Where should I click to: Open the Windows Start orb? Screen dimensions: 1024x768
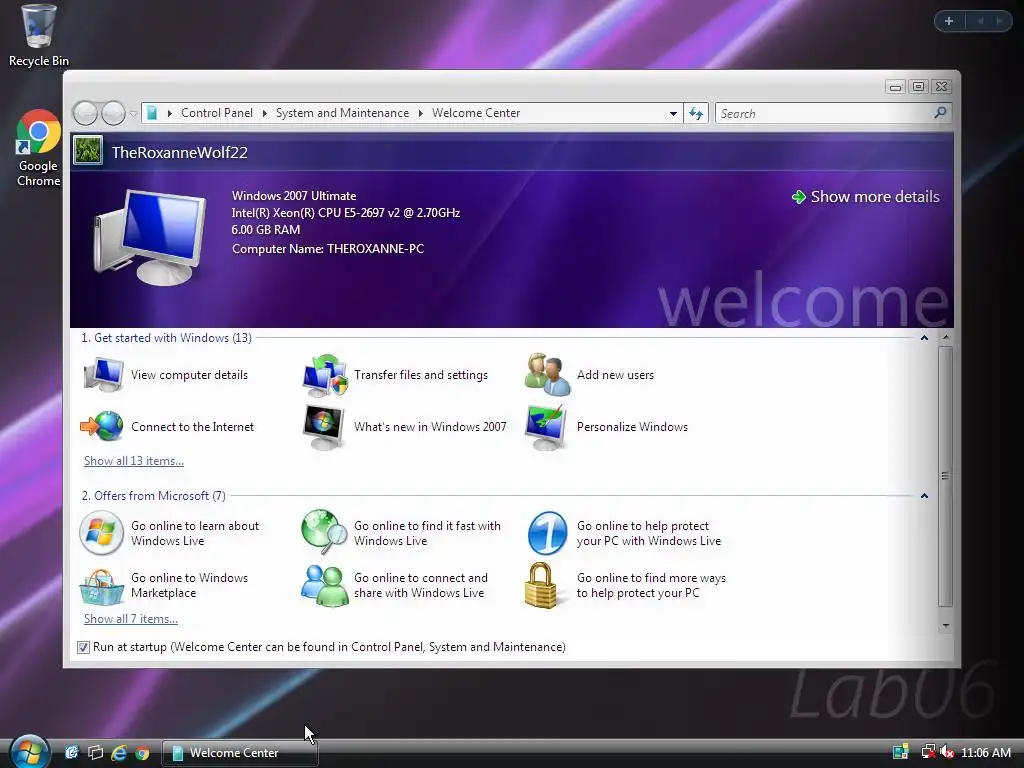click(29, 751)
